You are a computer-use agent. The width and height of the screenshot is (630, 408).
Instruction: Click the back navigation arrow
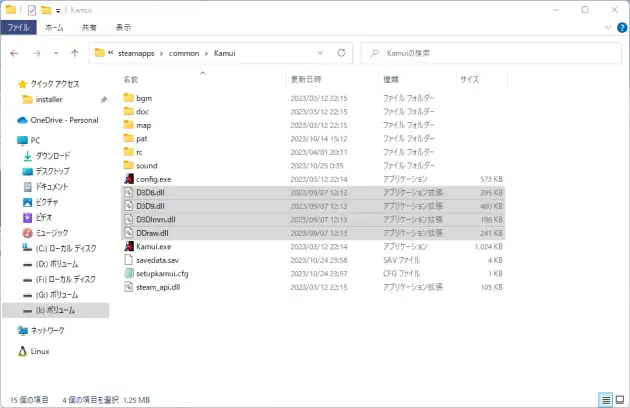(x=15, y=53)
